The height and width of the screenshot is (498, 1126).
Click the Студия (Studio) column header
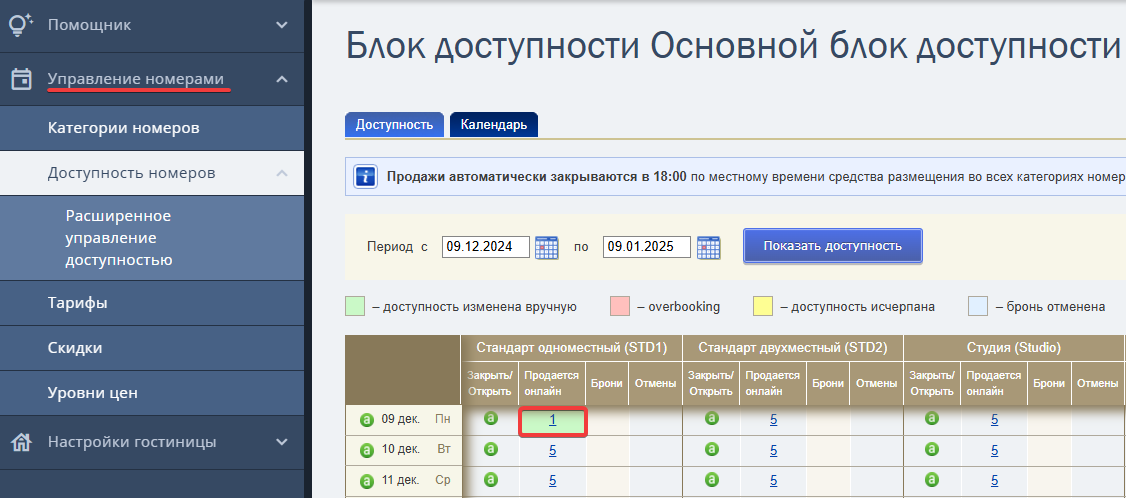tap(1014, 348)
